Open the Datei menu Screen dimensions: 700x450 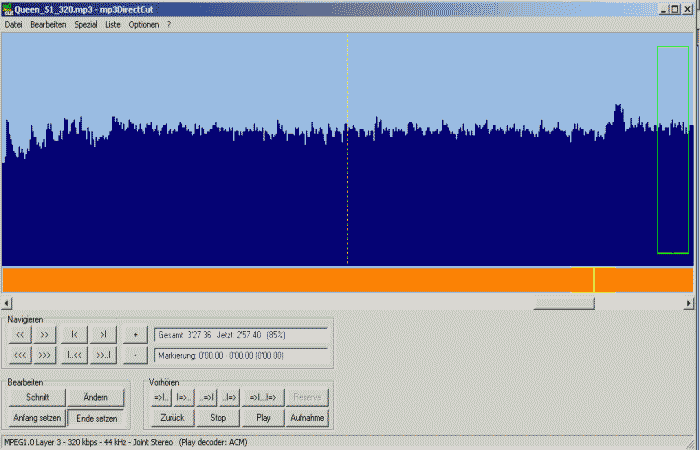pos(13,24)
